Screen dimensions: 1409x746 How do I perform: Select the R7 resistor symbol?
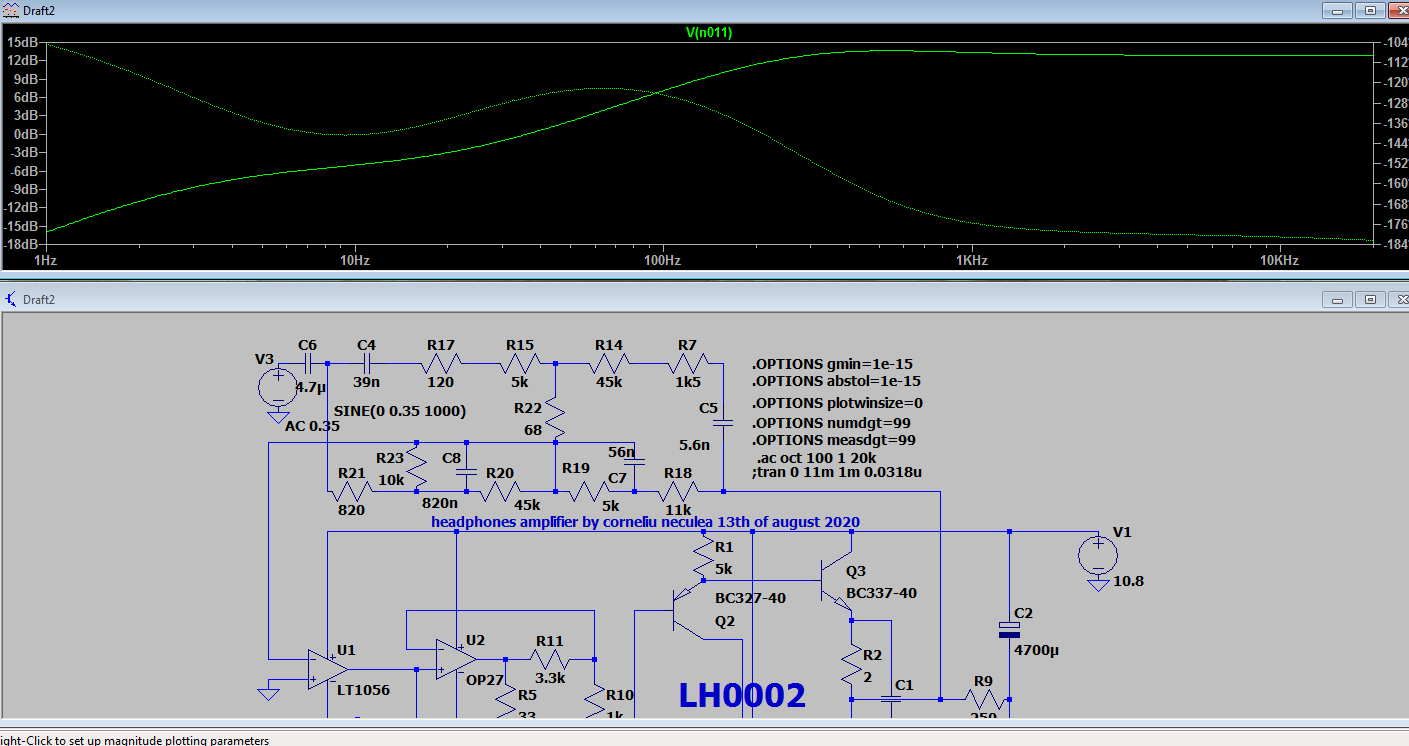[689, 362]
